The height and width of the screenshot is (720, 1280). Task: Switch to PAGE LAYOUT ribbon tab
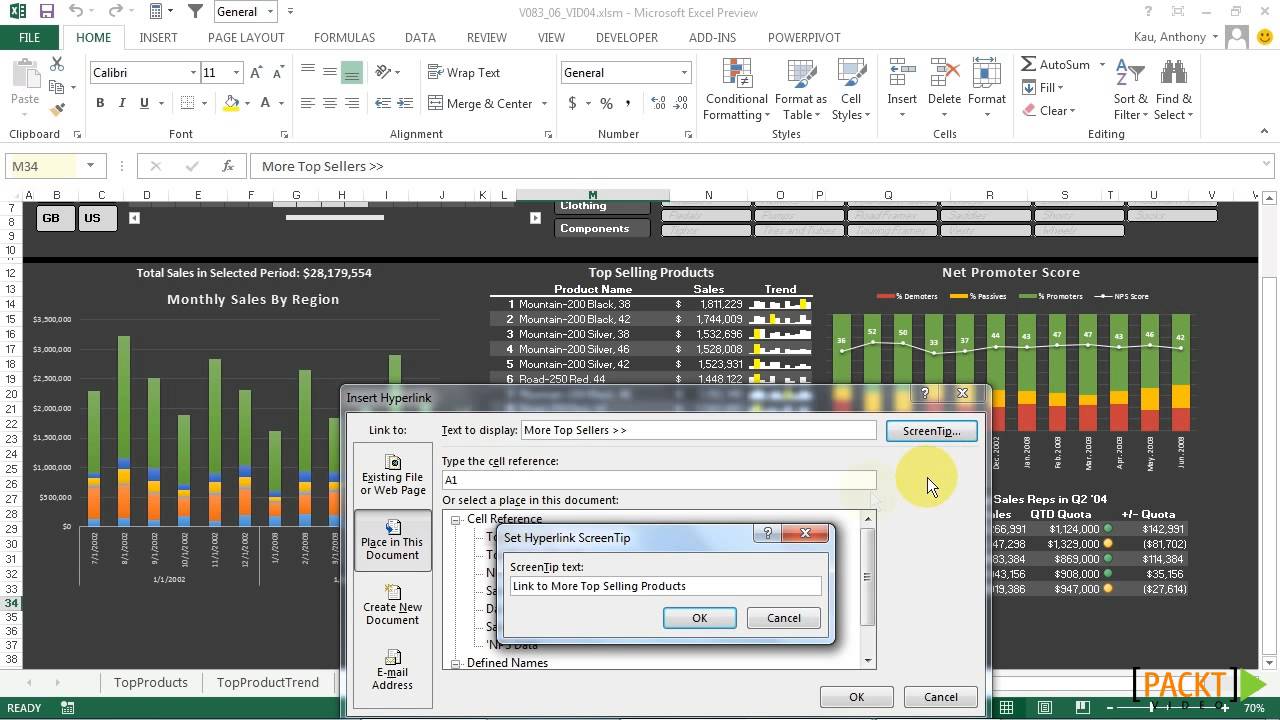click(246, 37)
